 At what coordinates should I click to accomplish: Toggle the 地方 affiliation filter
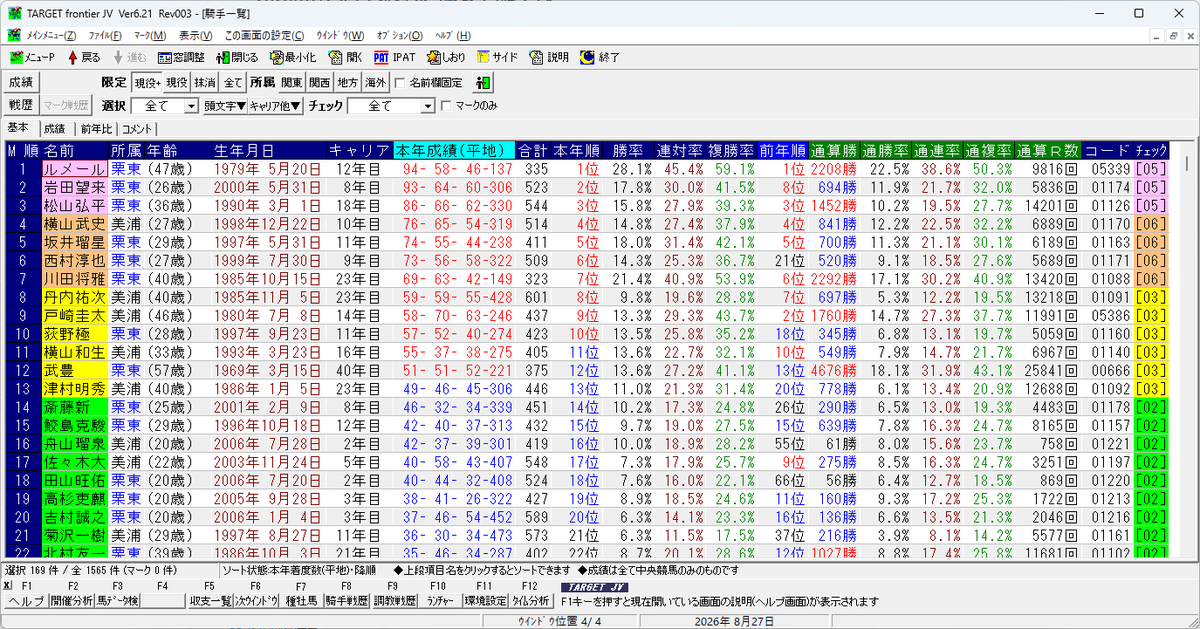[347, 82]
